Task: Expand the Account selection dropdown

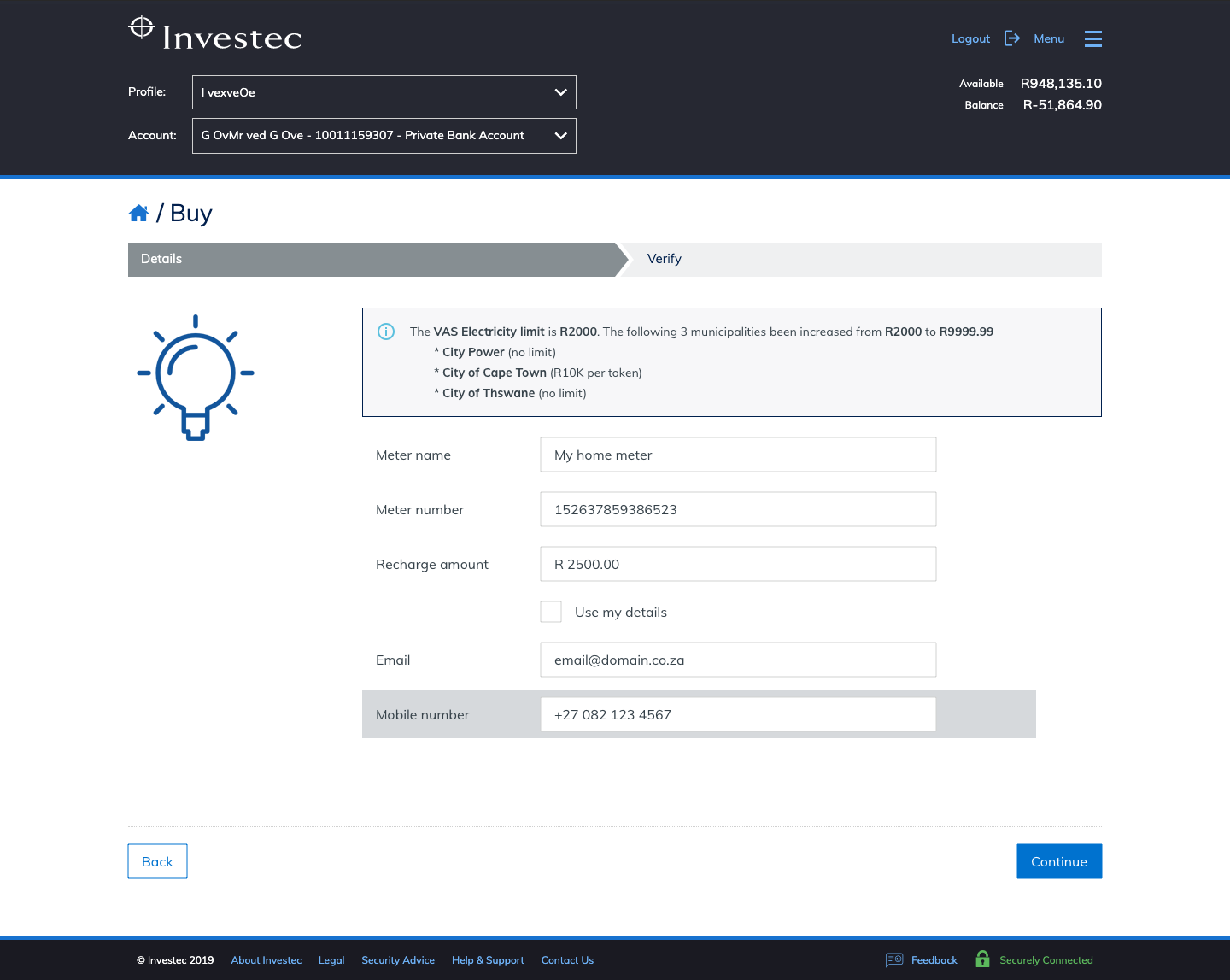Action: tap(384, 136)
